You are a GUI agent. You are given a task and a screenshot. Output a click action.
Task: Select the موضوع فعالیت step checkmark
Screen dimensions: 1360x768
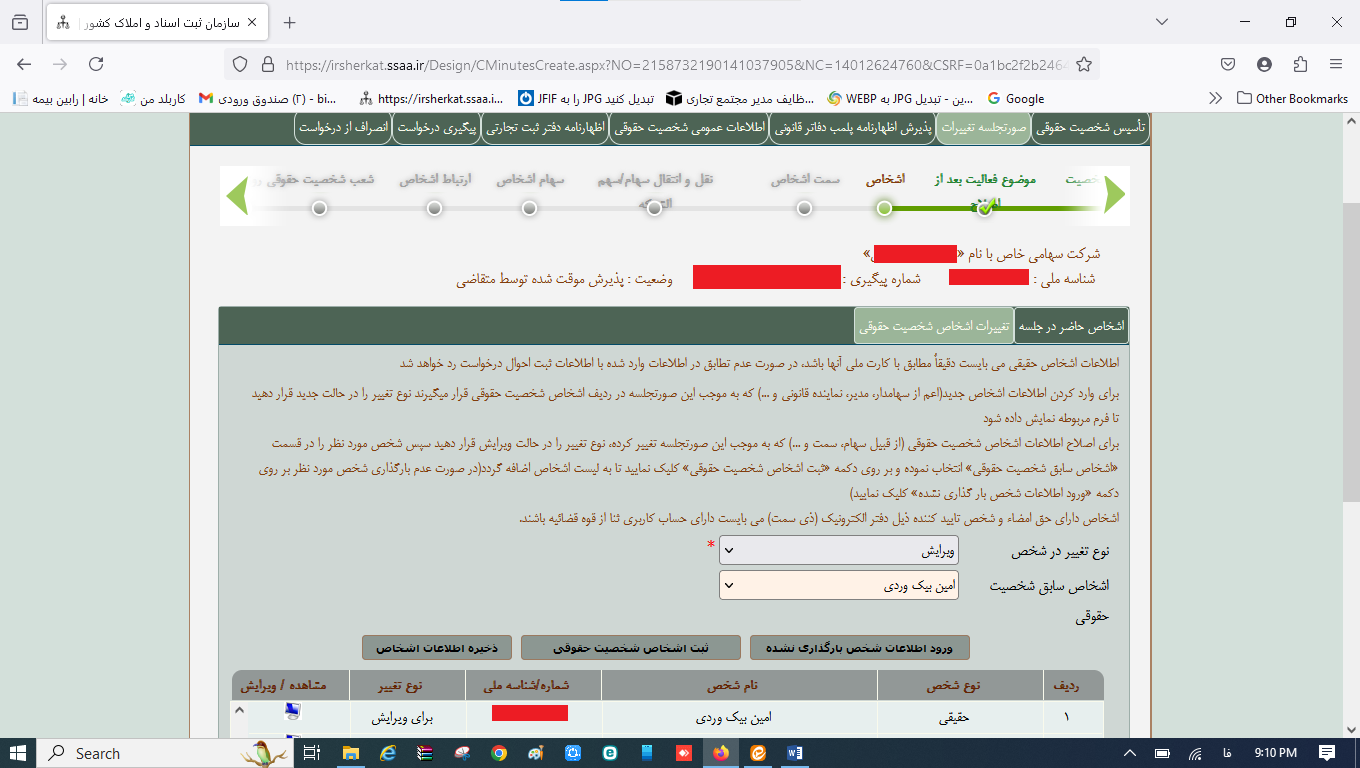(x=985, y=208)
